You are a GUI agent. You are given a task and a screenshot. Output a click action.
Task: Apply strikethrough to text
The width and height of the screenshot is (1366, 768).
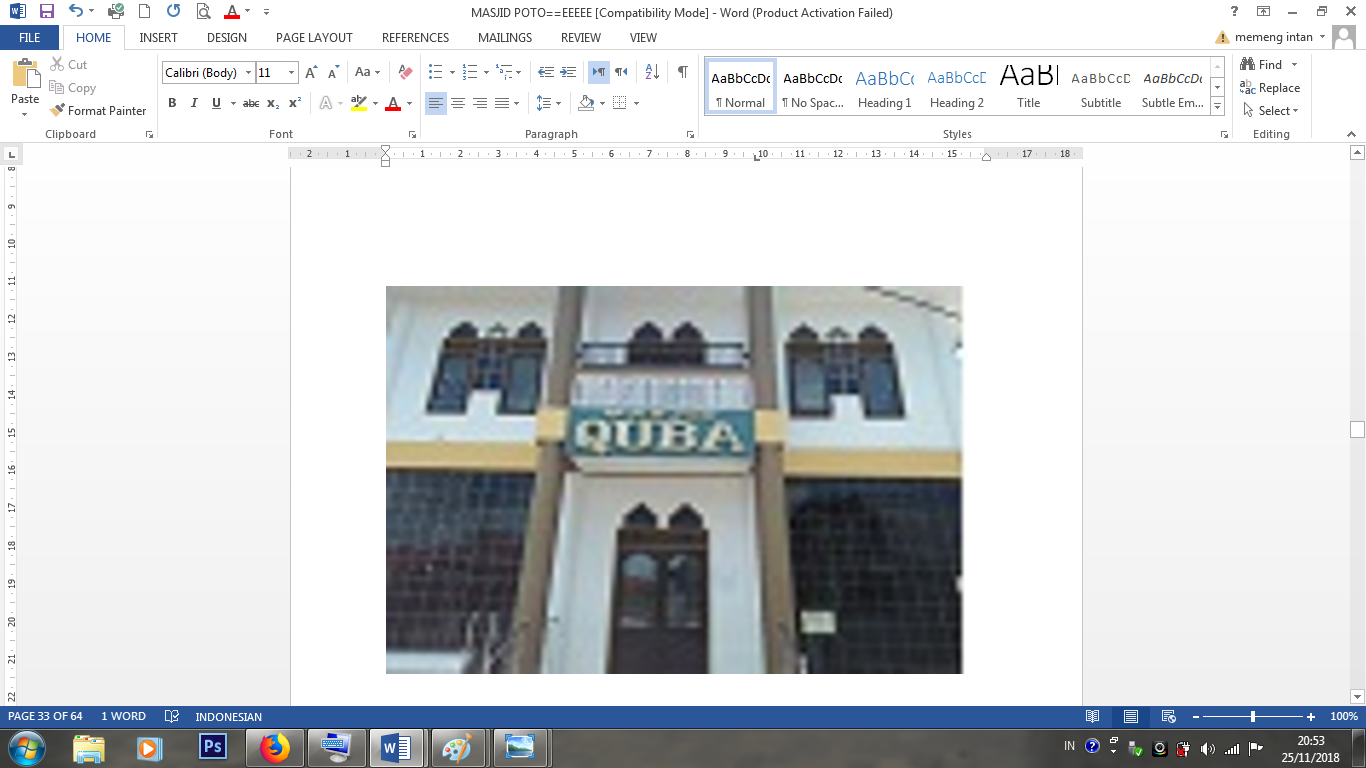(x=251, y=103)
